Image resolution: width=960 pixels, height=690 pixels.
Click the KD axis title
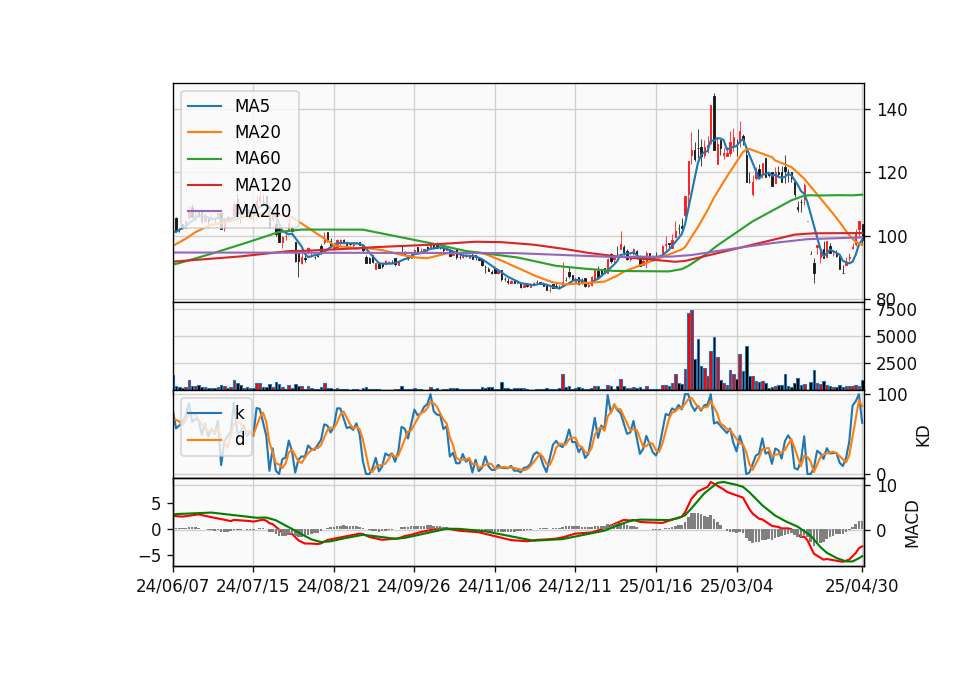point(923,436)
